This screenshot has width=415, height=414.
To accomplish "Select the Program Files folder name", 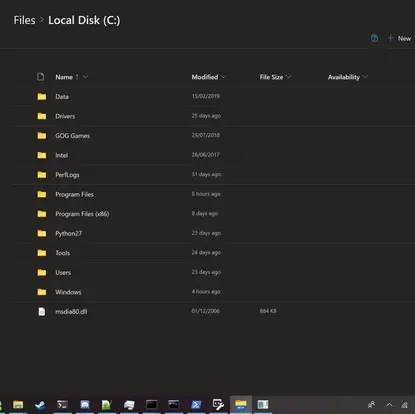I will coord(74,194).
